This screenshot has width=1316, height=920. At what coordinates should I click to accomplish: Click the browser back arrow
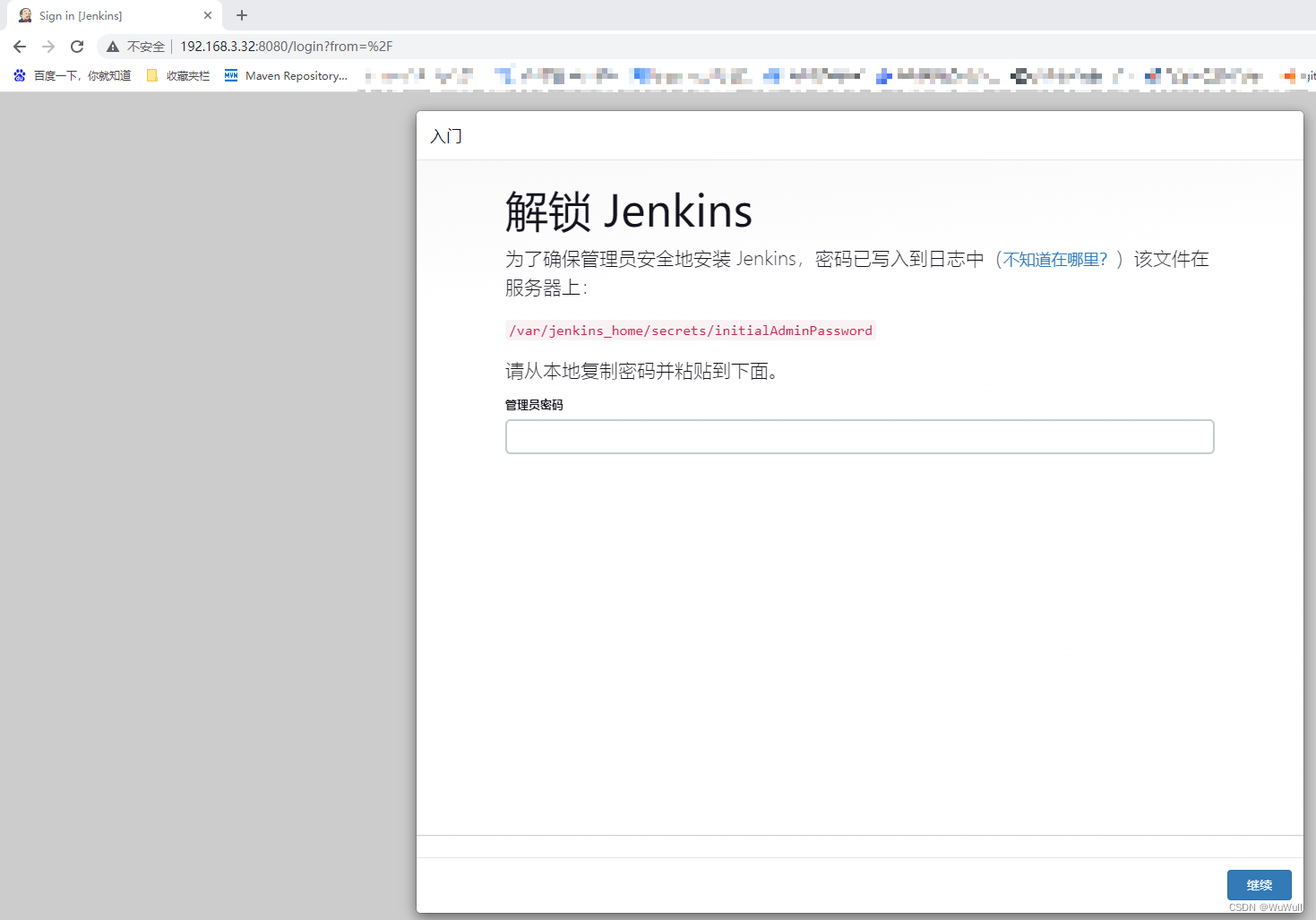(x=20, y=47)
